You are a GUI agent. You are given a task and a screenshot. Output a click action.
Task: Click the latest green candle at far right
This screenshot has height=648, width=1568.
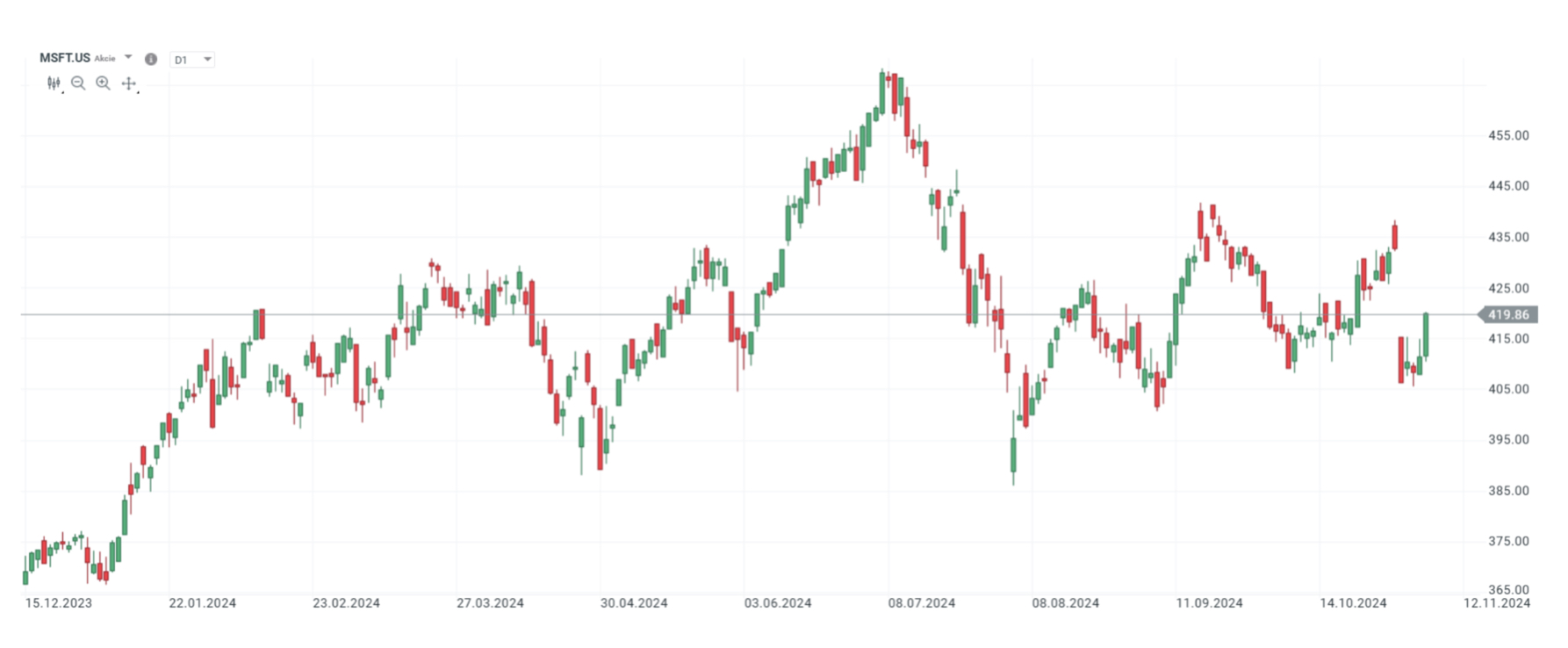[1426, 335]
